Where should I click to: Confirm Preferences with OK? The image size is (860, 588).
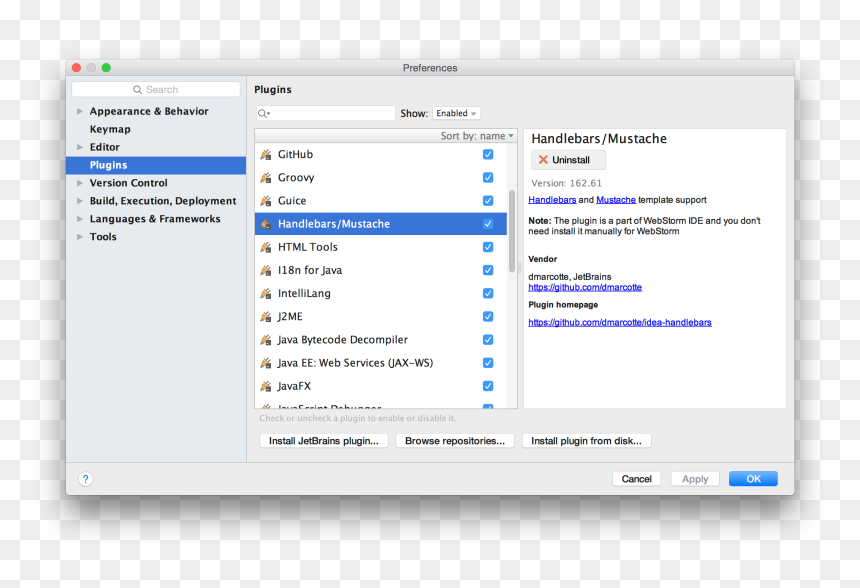point(753,479)
